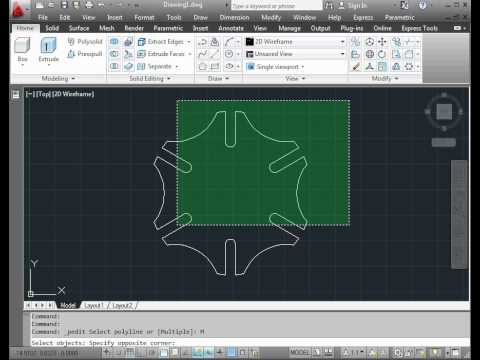Toggle MODEL space button in status bar
Viewport: 480px width, 360px height.
300,352
